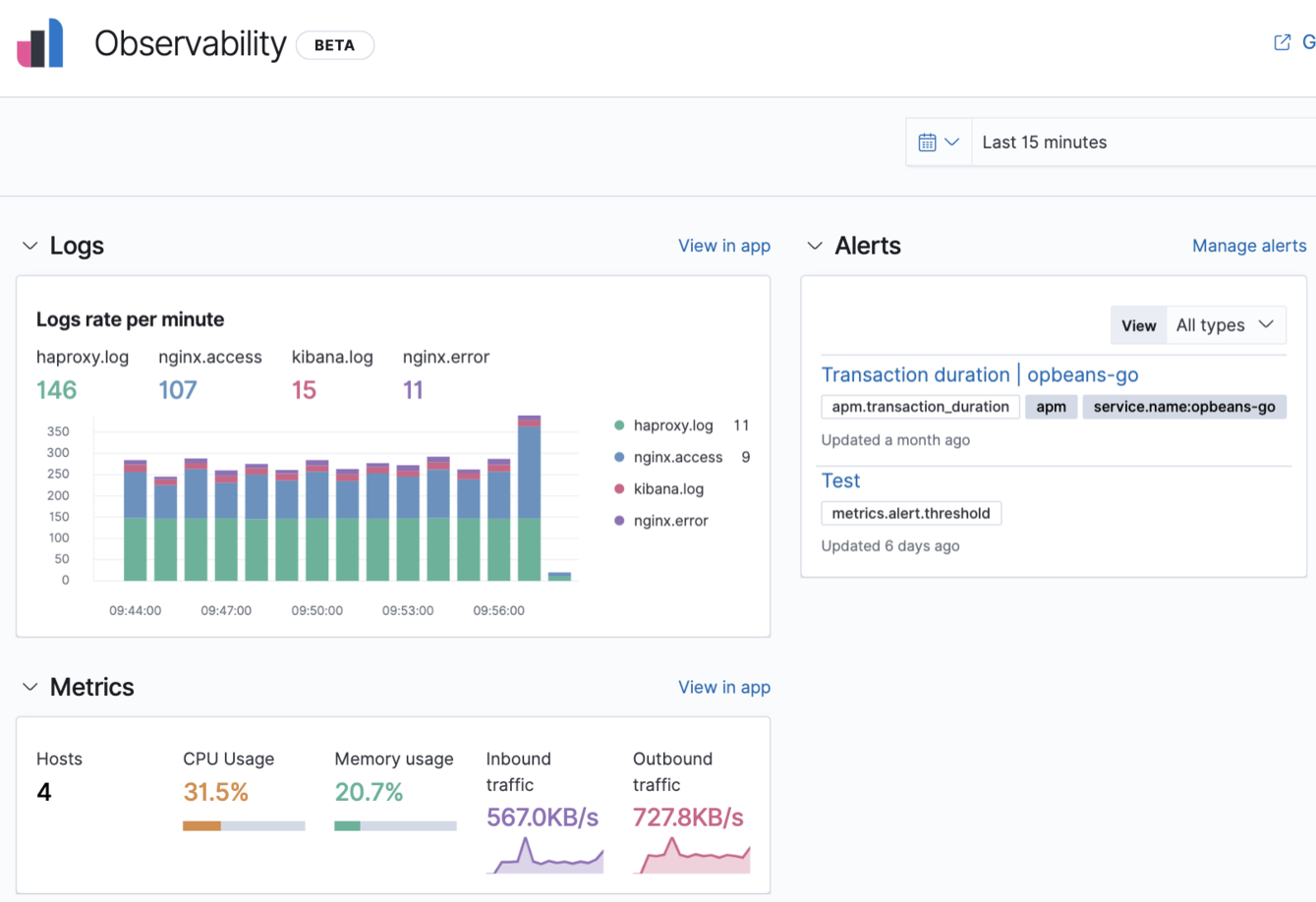Collapse the Logs section
Viewport: 1316px width, 902px height.
[29, 246]
